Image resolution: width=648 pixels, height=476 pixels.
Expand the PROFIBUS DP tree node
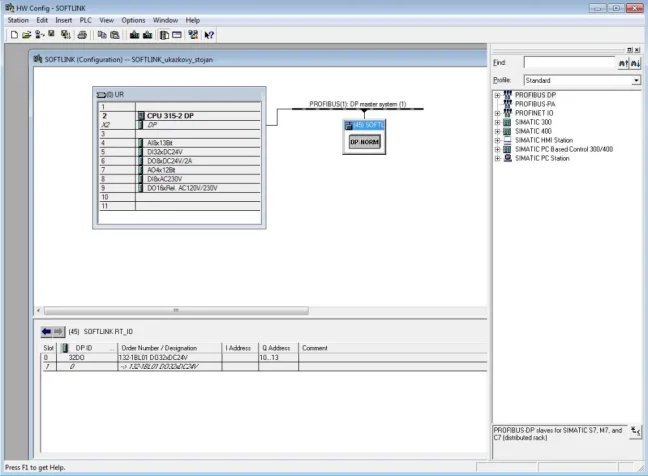[498, 96]
